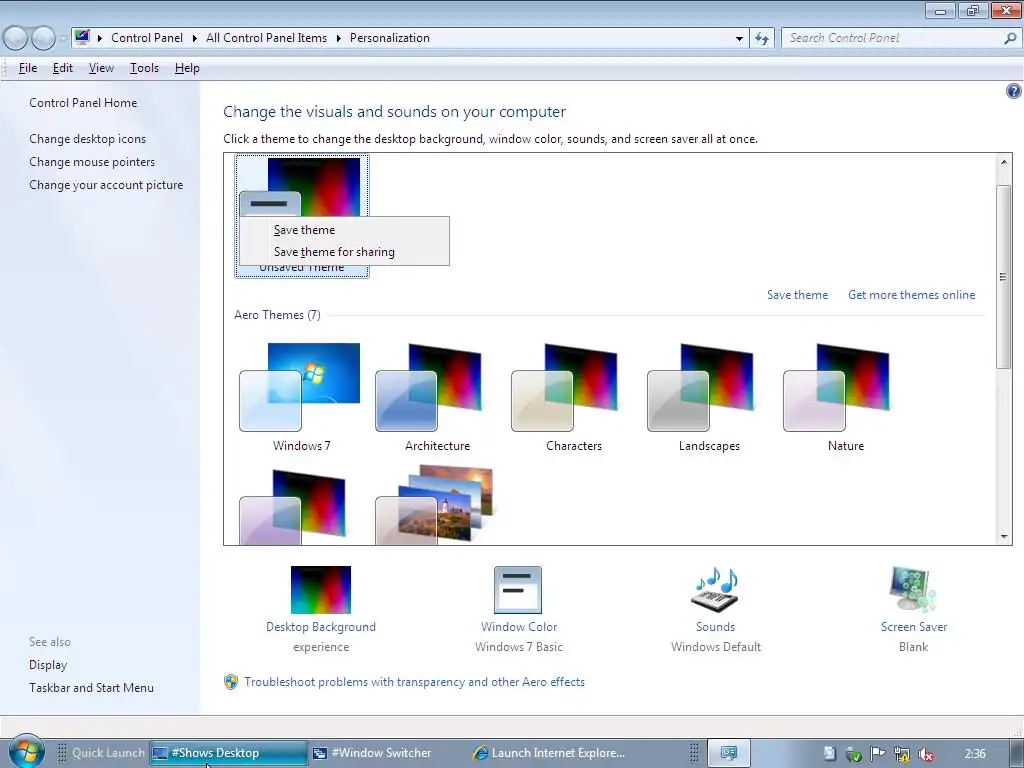Image resolution: width=1024 pixels, height=768 pixels.
Task: Select the Windows 7 theme
Action: click(301, 398)
